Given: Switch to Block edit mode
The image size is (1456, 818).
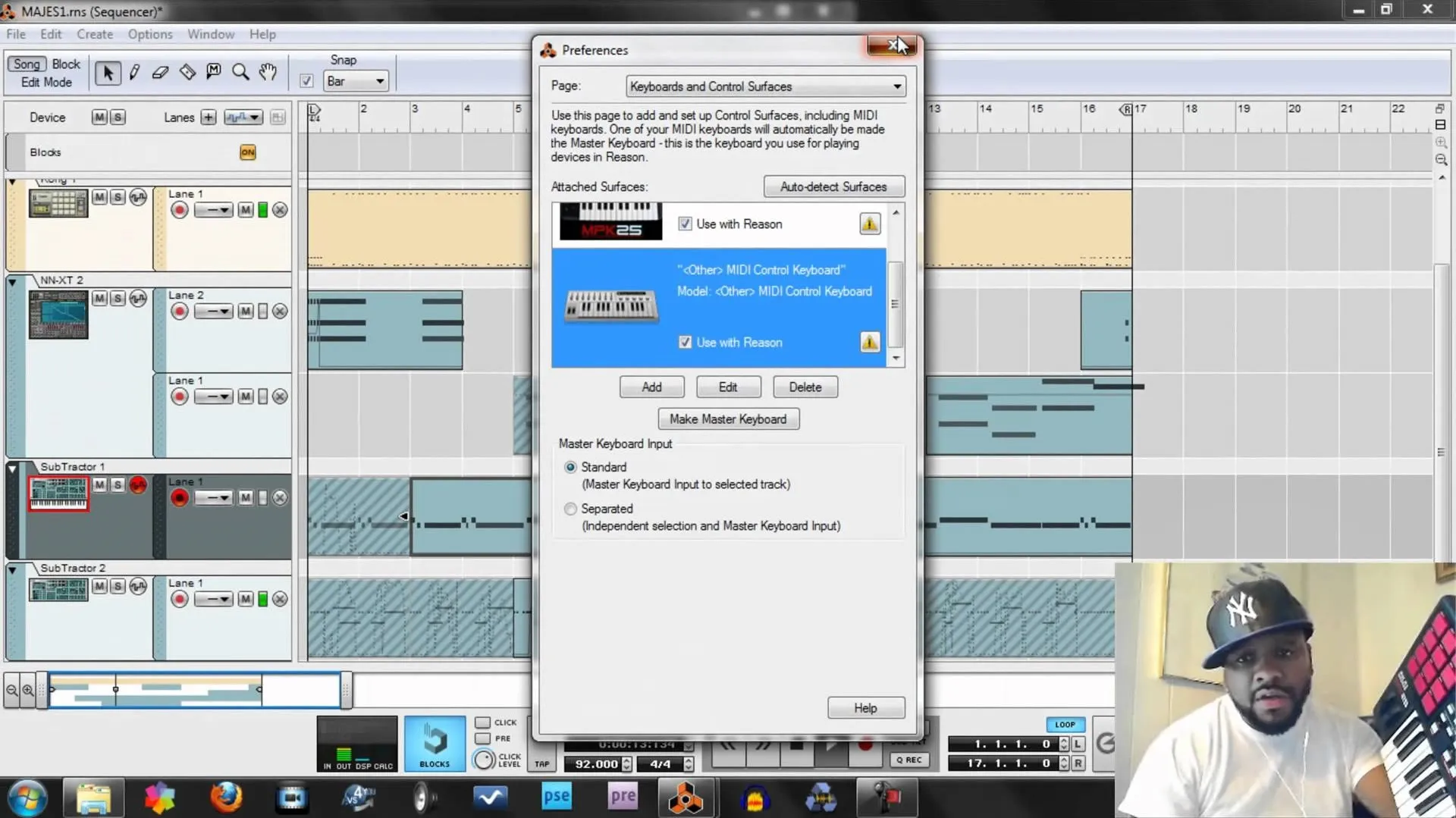Looking at the screenshot, I should 66,64.
